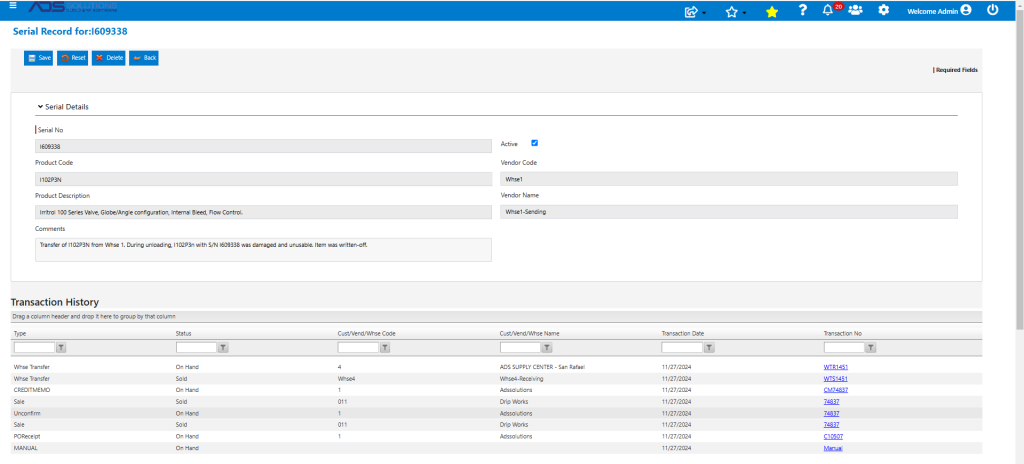
Task: Sort by the Status column header
Action: click(184, 333)
